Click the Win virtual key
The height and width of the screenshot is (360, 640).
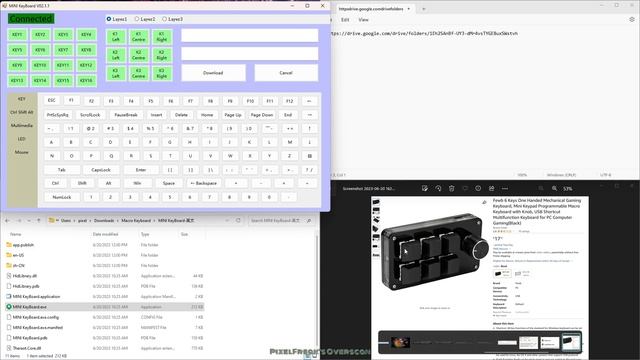click(x=138, y=183)
